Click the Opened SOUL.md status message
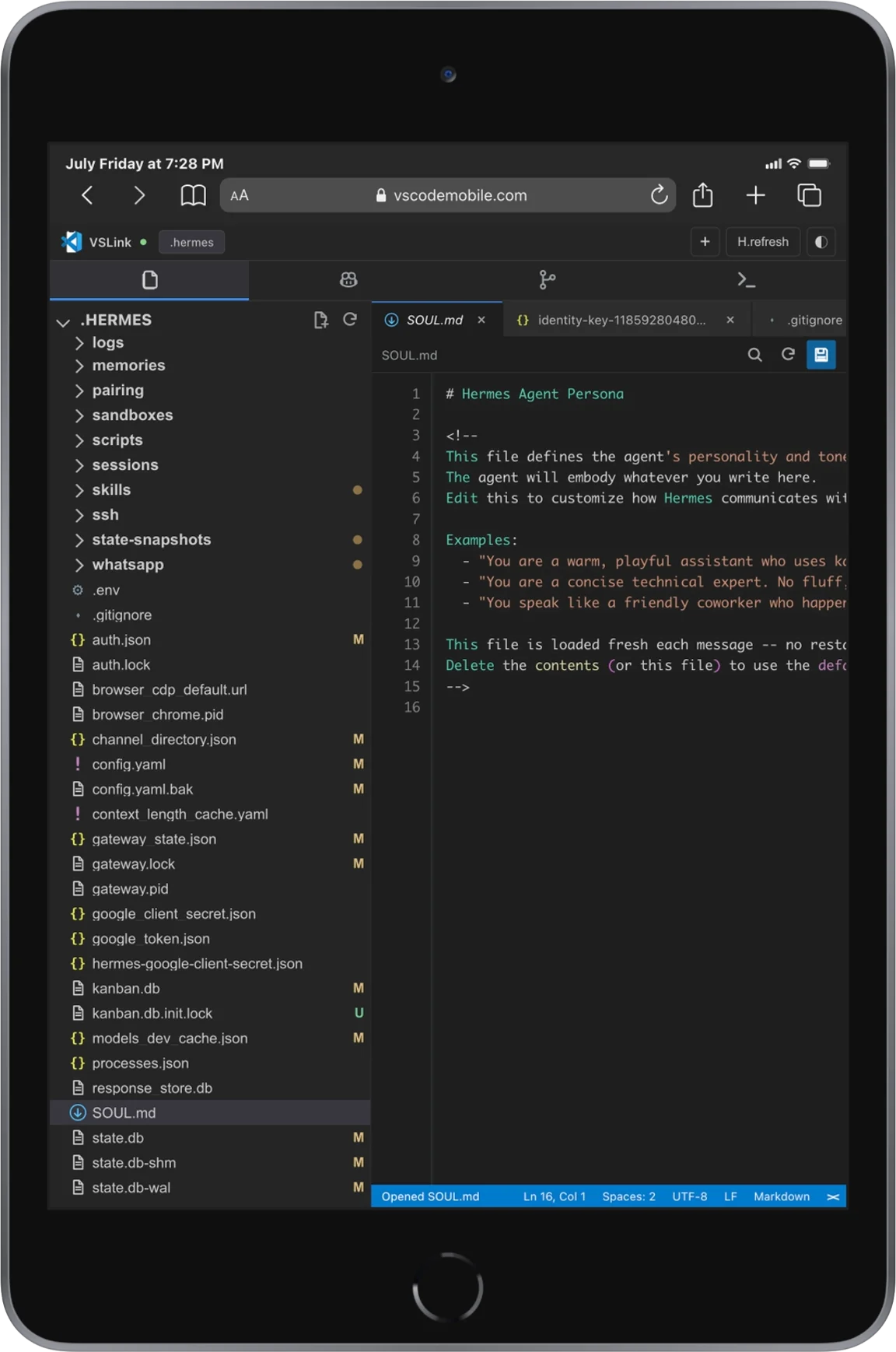 [430, 1196]
